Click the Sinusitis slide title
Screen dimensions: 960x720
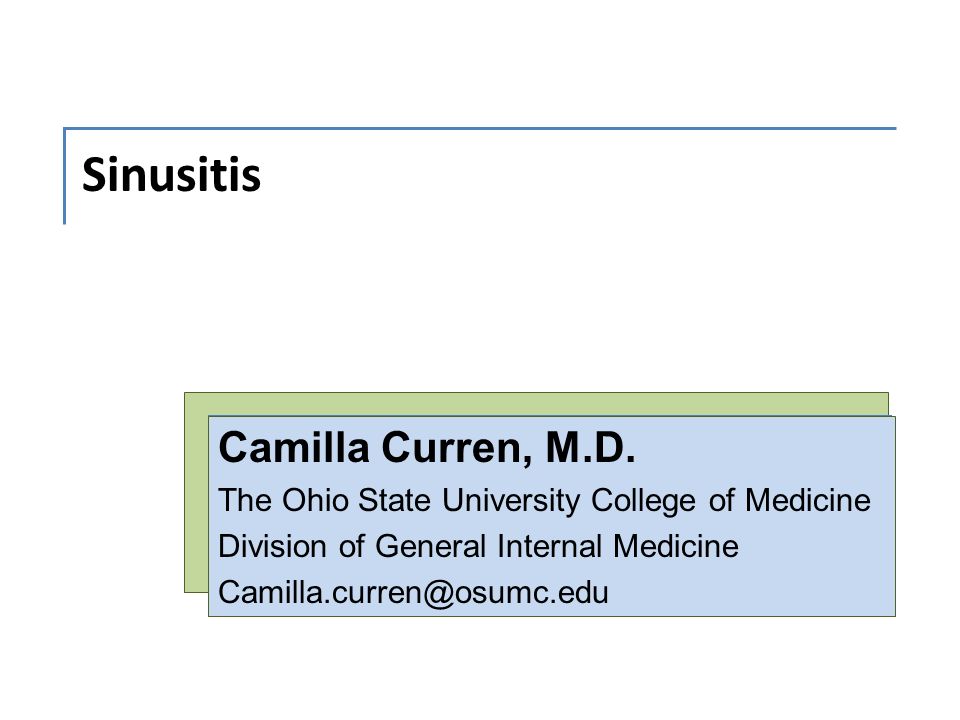[171, 175]
